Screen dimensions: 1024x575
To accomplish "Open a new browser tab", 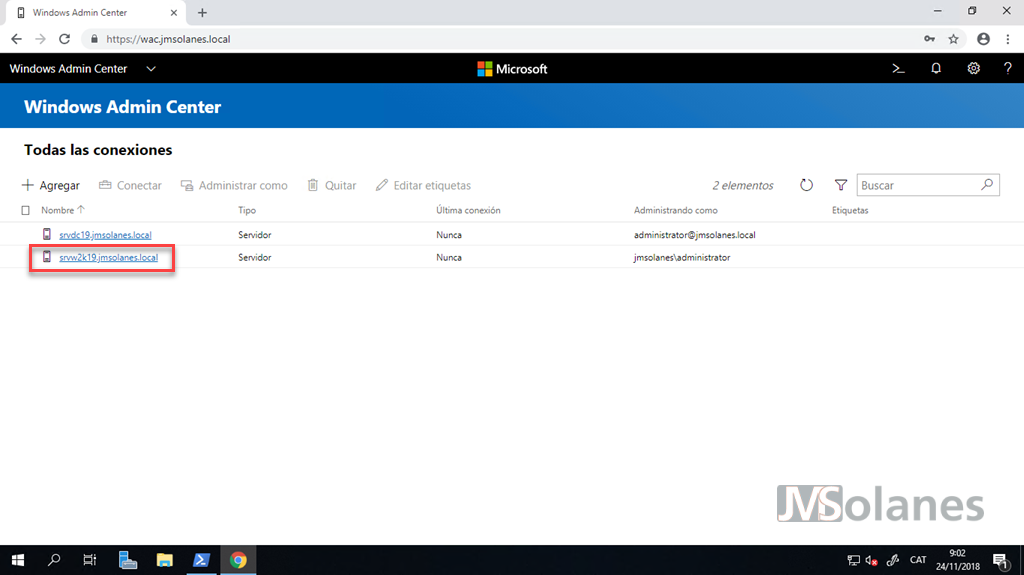I will (x=202, y=12).
